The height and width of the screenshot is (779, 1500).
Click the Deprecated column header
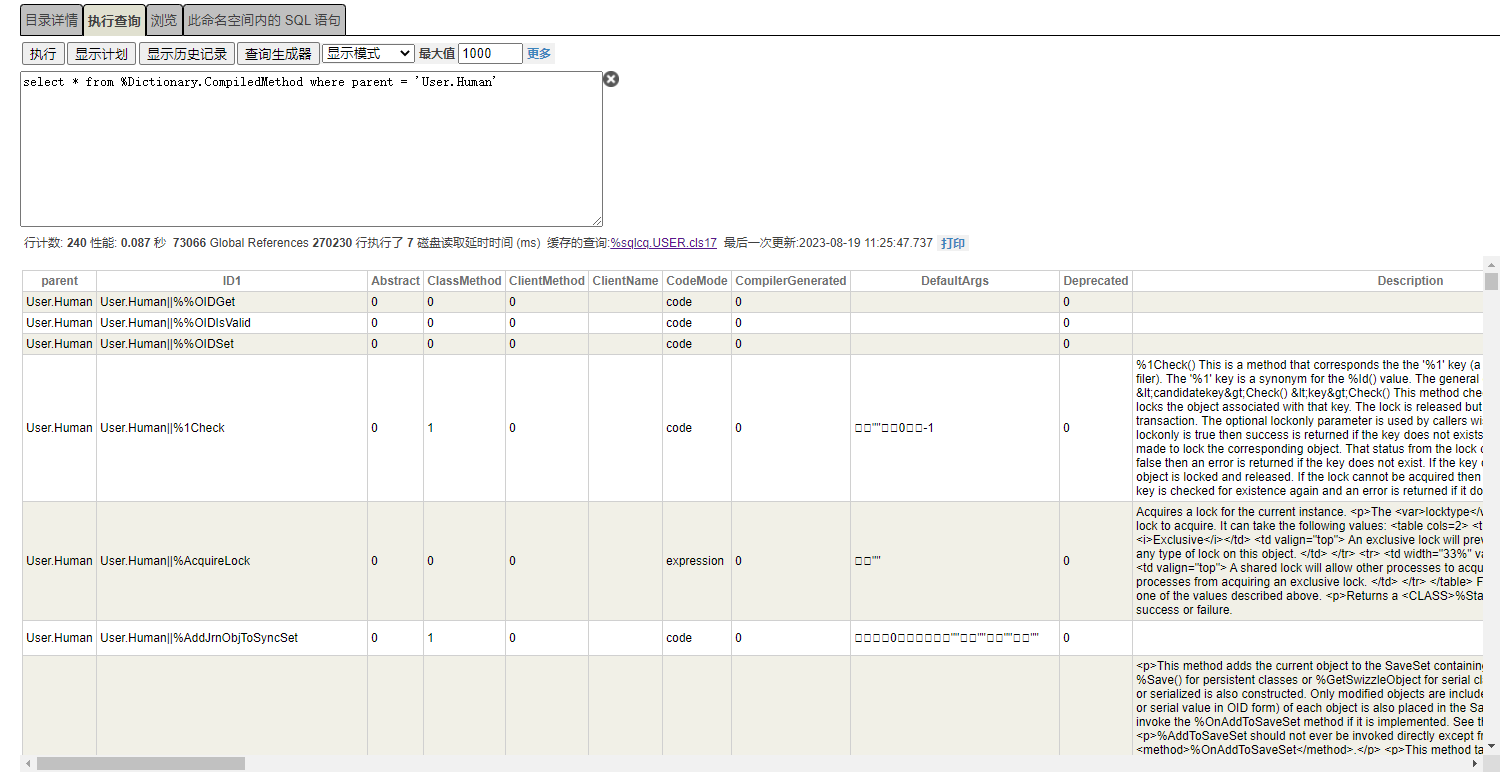(1096, 281)
